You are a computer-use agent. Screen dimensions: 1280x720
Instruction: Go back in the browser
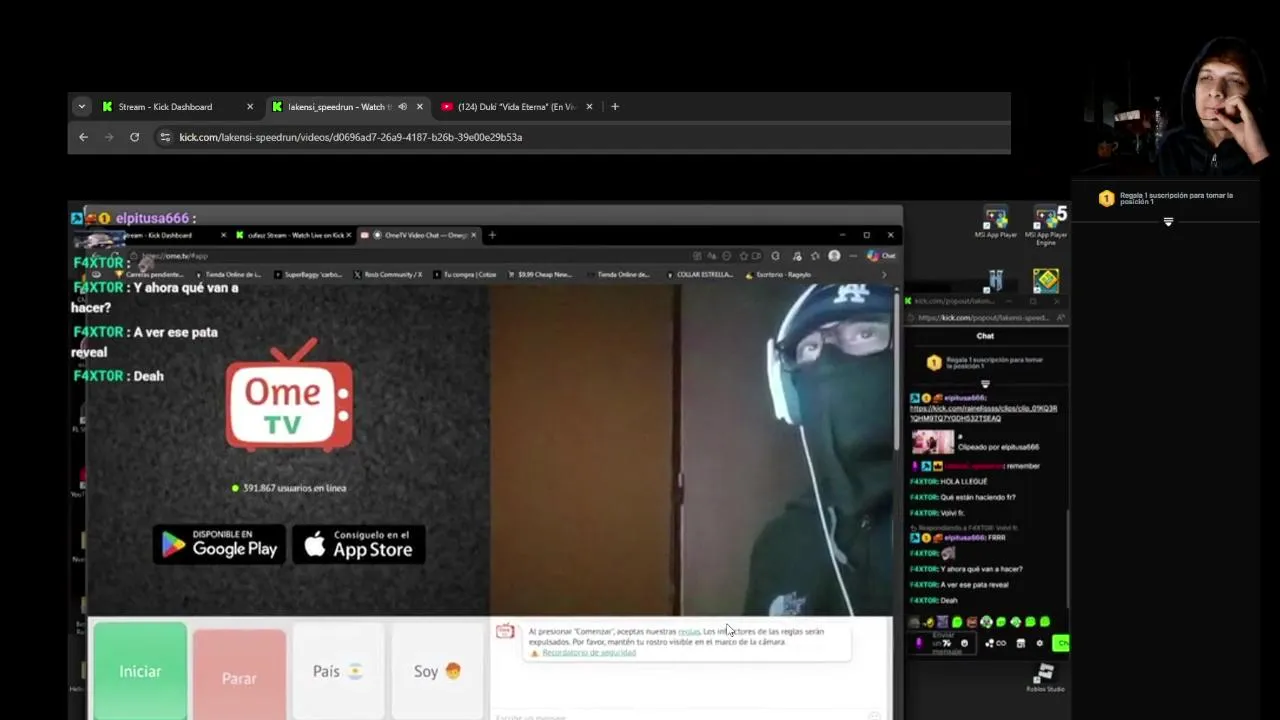click(84, 137)
